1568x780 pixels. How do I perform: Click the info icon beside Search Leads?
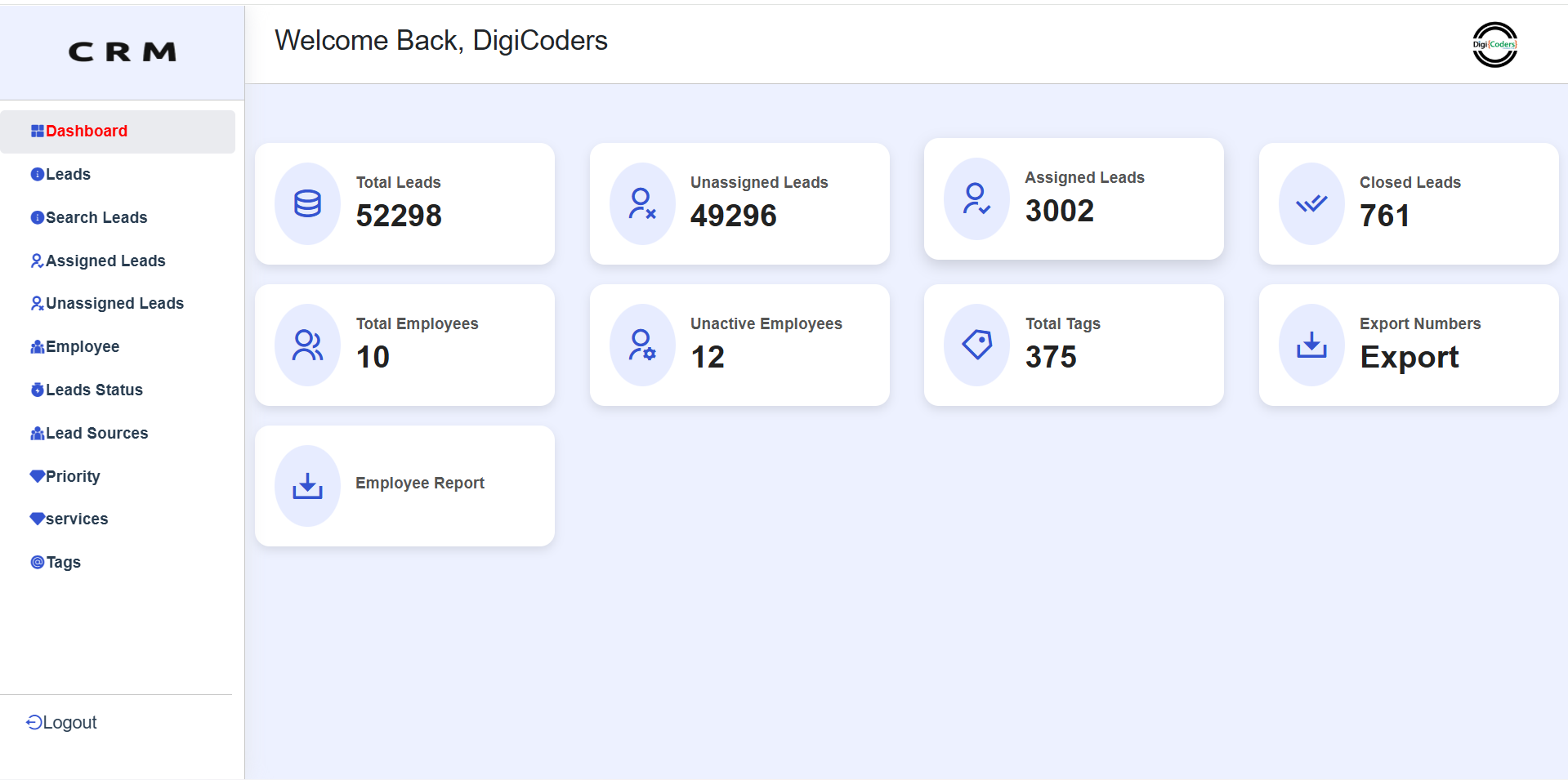pos(38,217)
